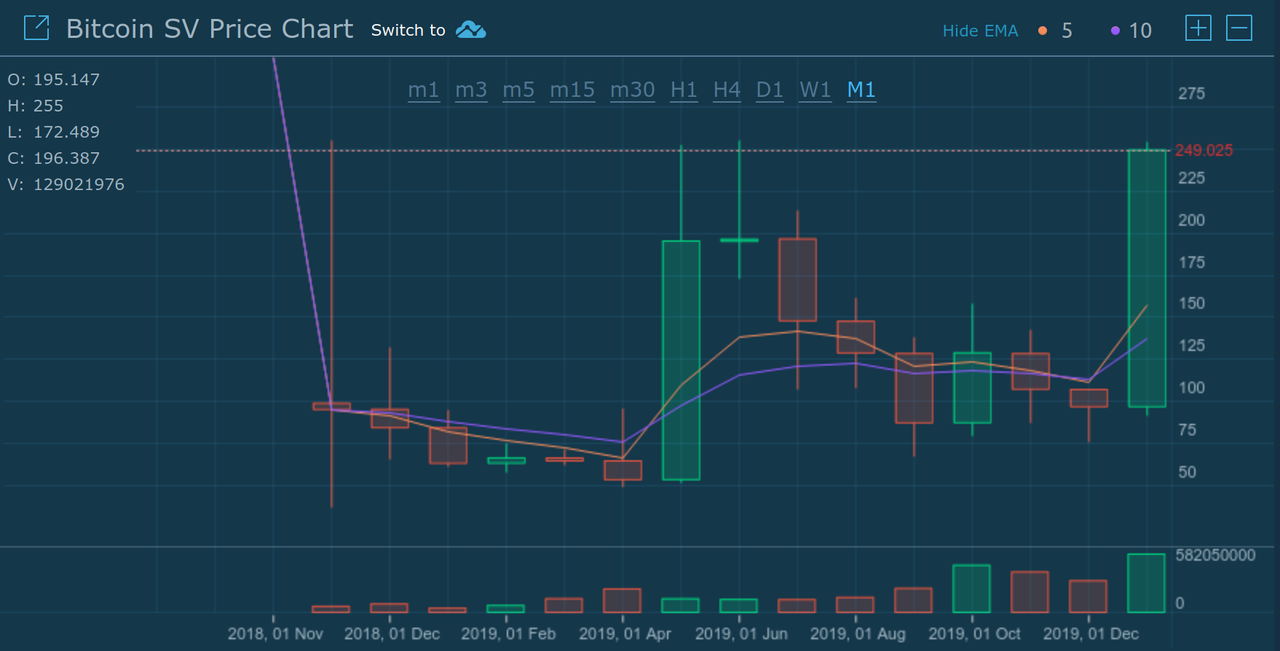Select the m3 timeframe

471,90
